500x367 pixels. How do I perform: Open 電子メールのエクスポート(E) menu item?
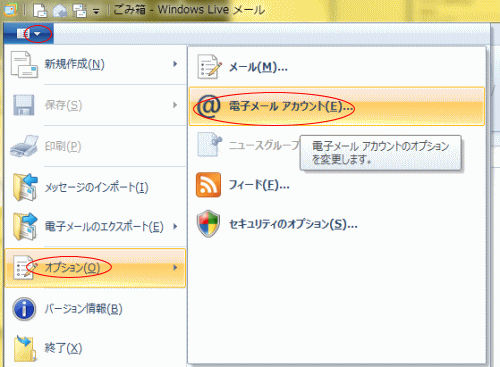pyautogui.click(x=95, y=227)
